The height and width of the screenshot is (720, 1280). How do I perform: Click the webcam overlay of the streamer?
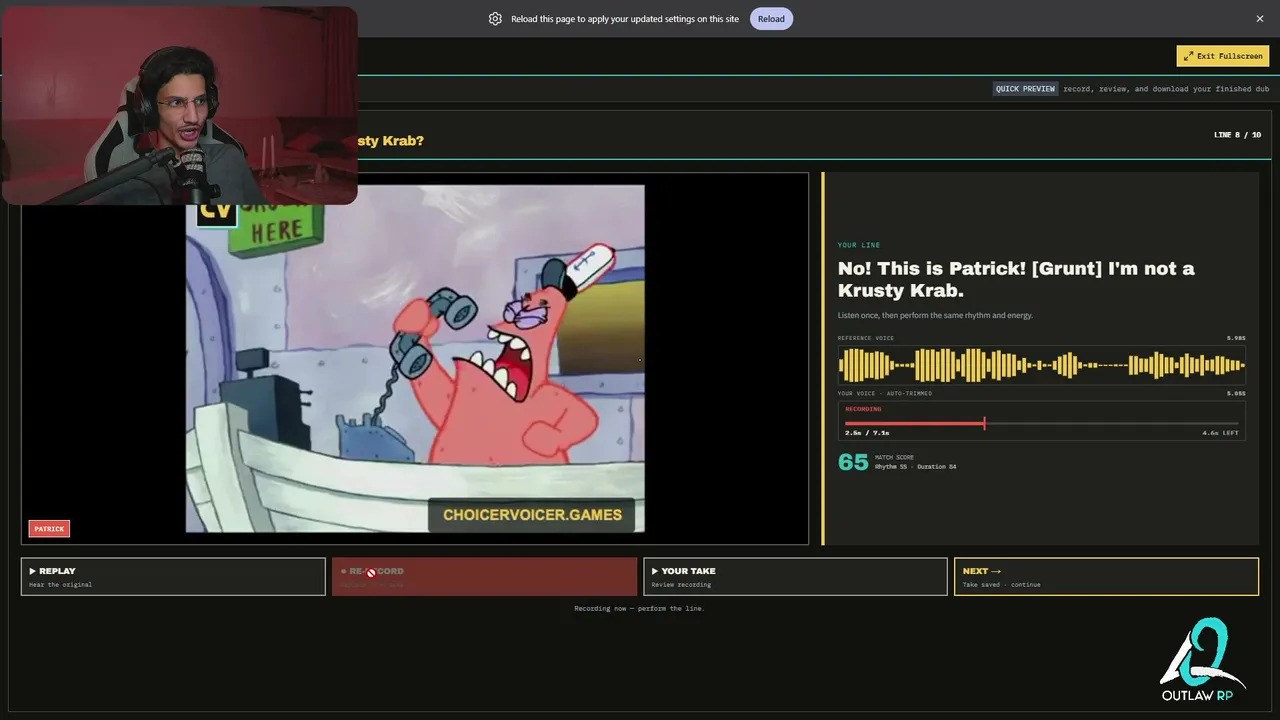pyautogui.click(x=179, y=105)
